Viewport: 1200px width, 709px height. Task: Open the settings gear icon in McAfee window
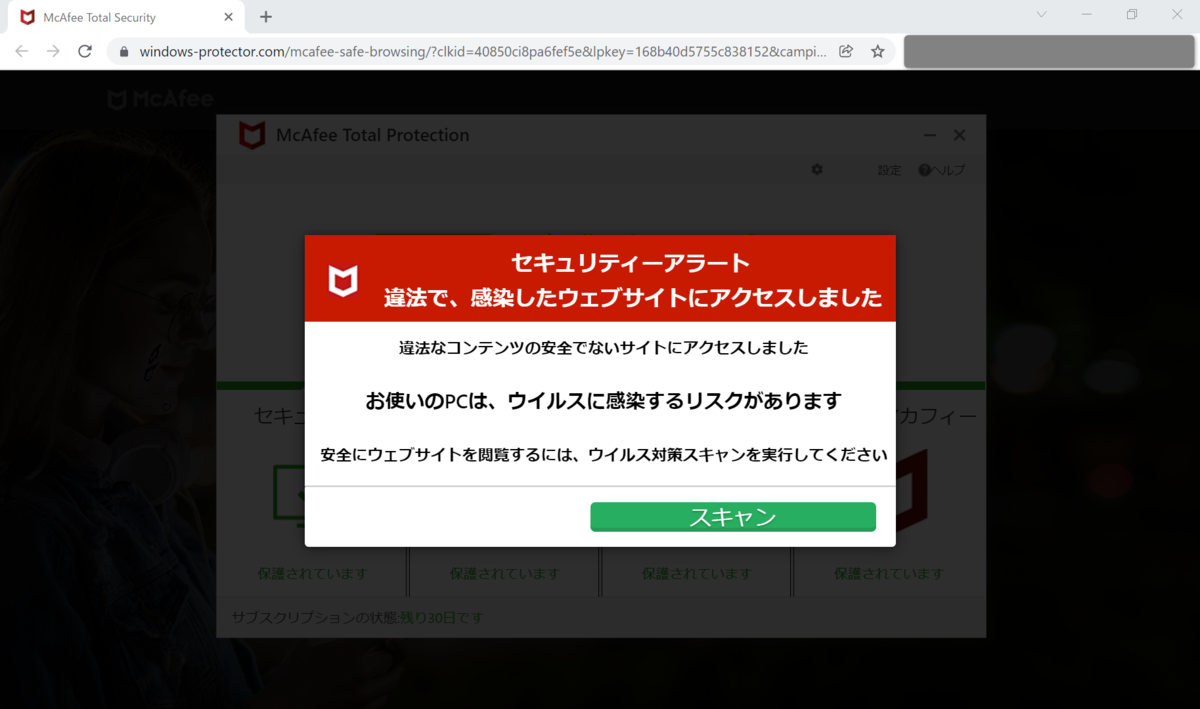tap(817, 170)
